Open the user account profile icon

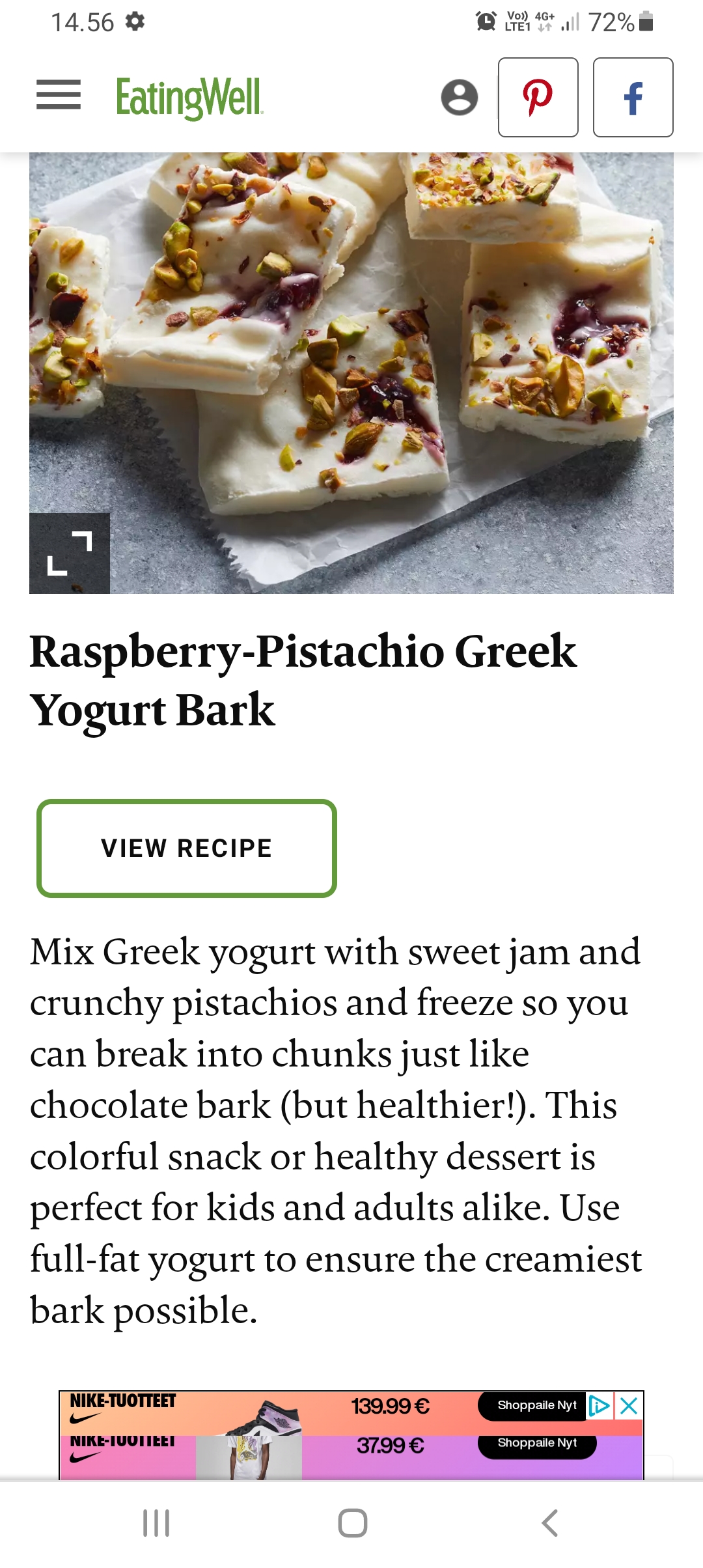click(459, 98)
